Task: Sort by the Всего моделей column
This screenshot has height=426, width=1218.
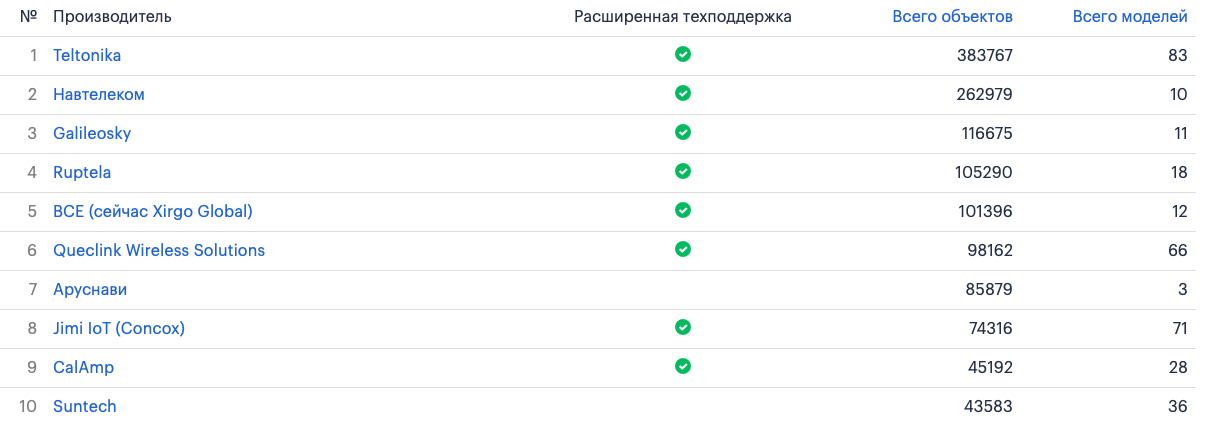Action: (1130, 17)
